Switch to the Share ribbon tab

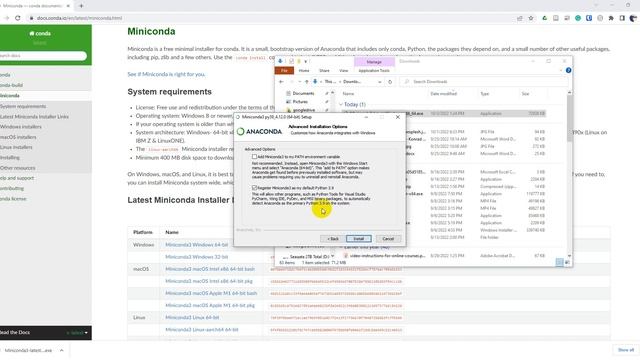click(324, 71)
